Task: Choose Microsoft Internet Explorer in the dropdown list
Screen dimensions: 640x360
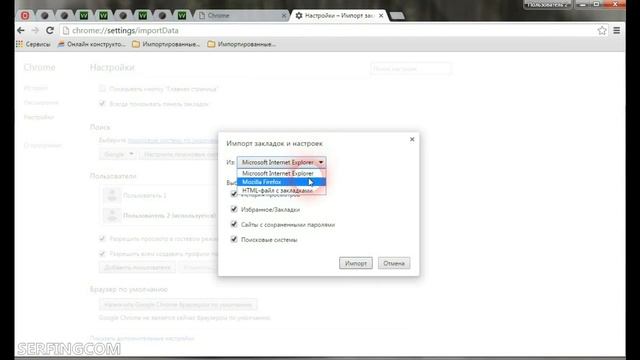Action: pos(281,173)
